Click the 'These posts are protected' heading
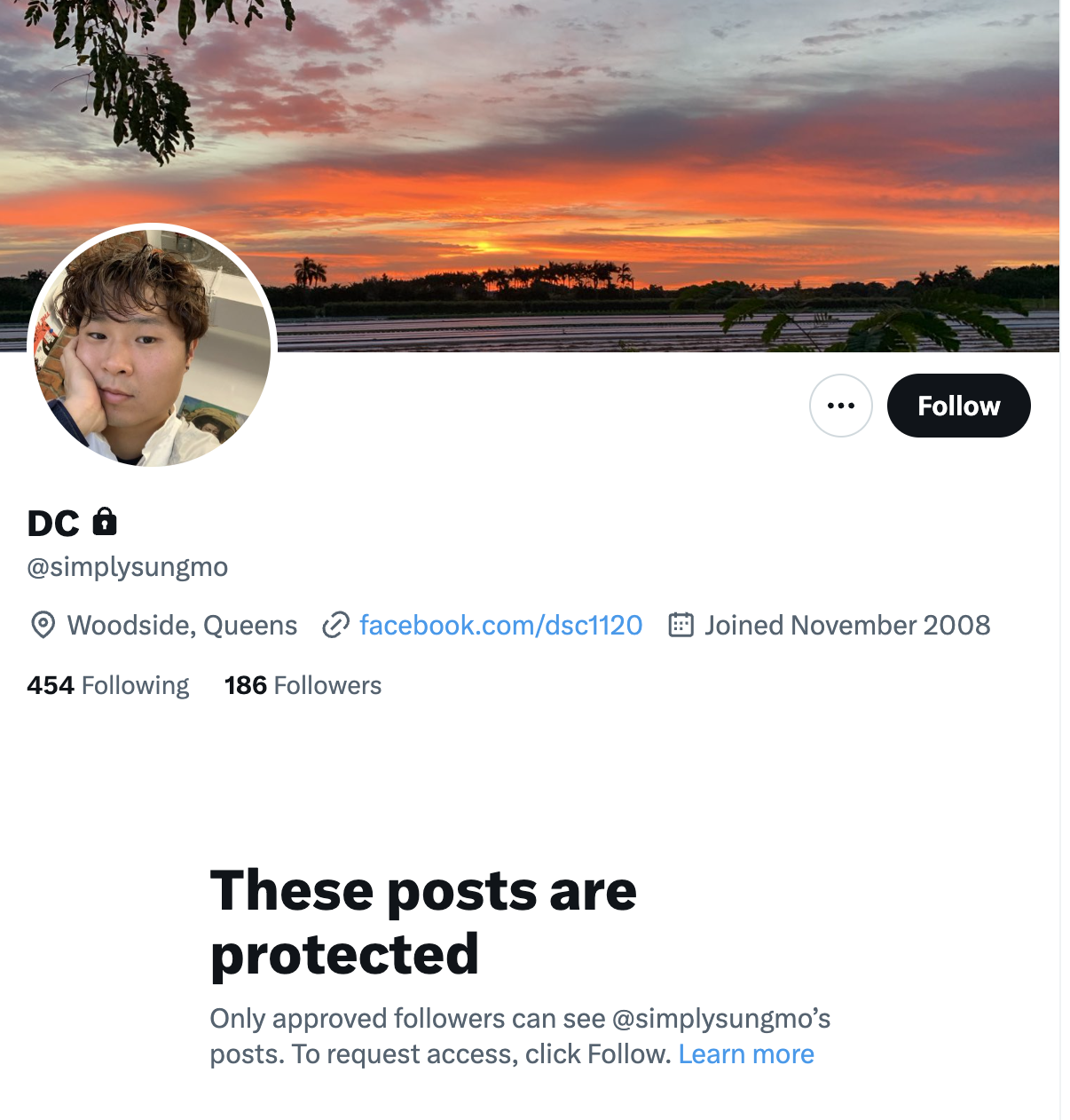 pos(423,922)
